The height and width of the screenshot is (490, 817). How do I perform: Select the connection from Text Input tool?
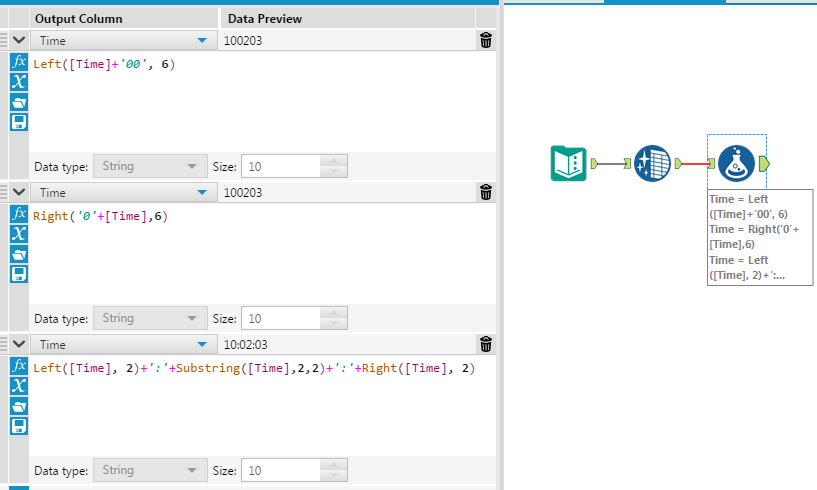(x=611, y=164)
